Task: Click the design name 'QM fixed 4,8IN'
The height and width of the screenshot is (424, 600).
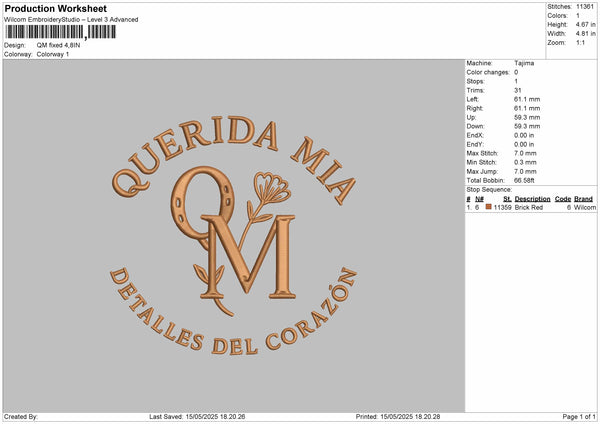Action: [59, 45]
